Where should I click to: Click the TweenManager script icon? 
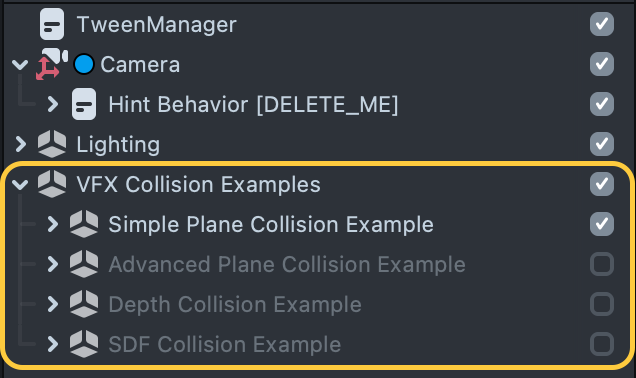pyautogui.click(x=52, y=24)
